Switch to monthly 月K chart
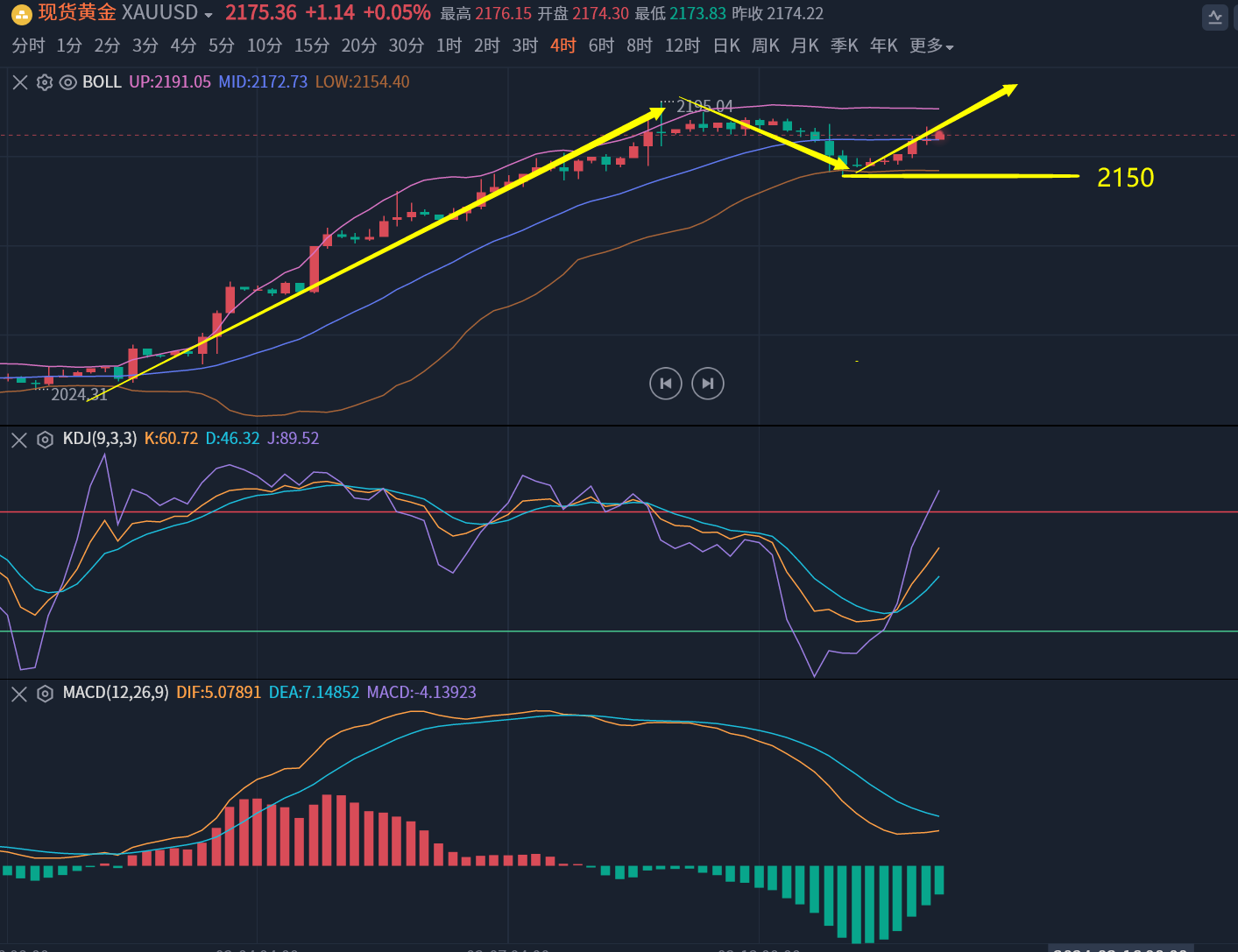The height and width of the screenshot is (952, 1238). pyautogui.click(x=805, y=46)
